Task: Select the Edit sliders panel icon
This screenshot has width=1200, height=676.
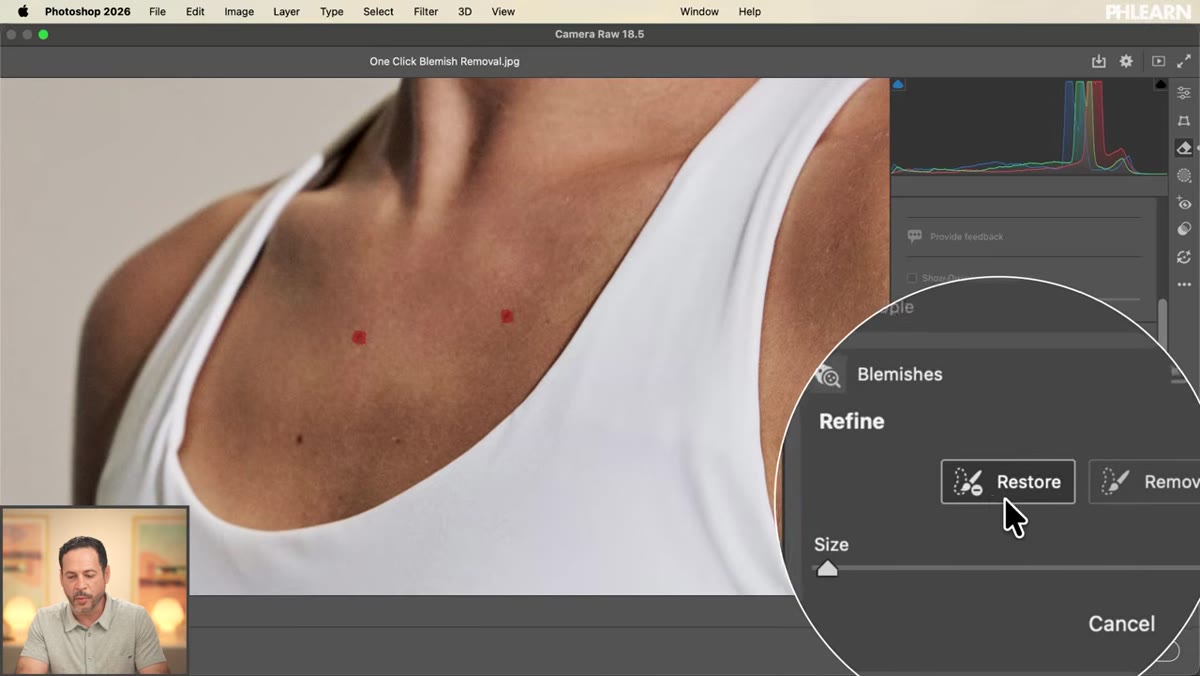Action: click(x=1184, y=93)
